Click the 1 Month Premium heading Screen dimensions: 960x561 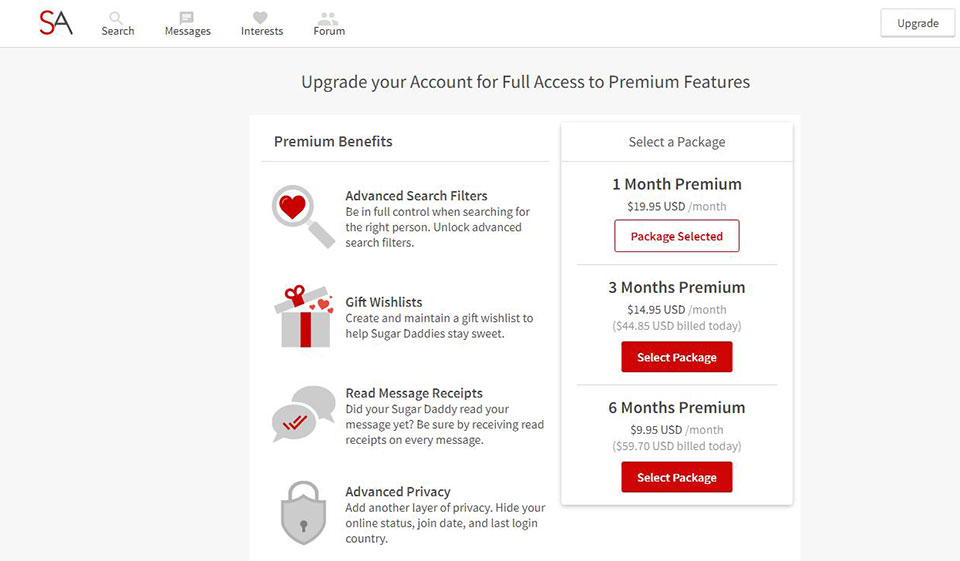tap(676, 184)
